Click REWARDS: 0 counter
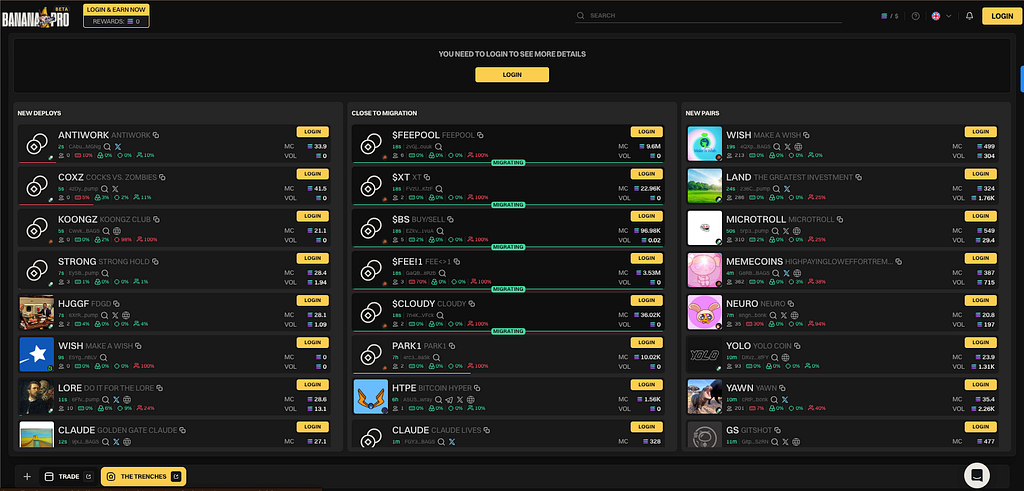Screen dimensions: 1024x491 (x=116, y=22)
